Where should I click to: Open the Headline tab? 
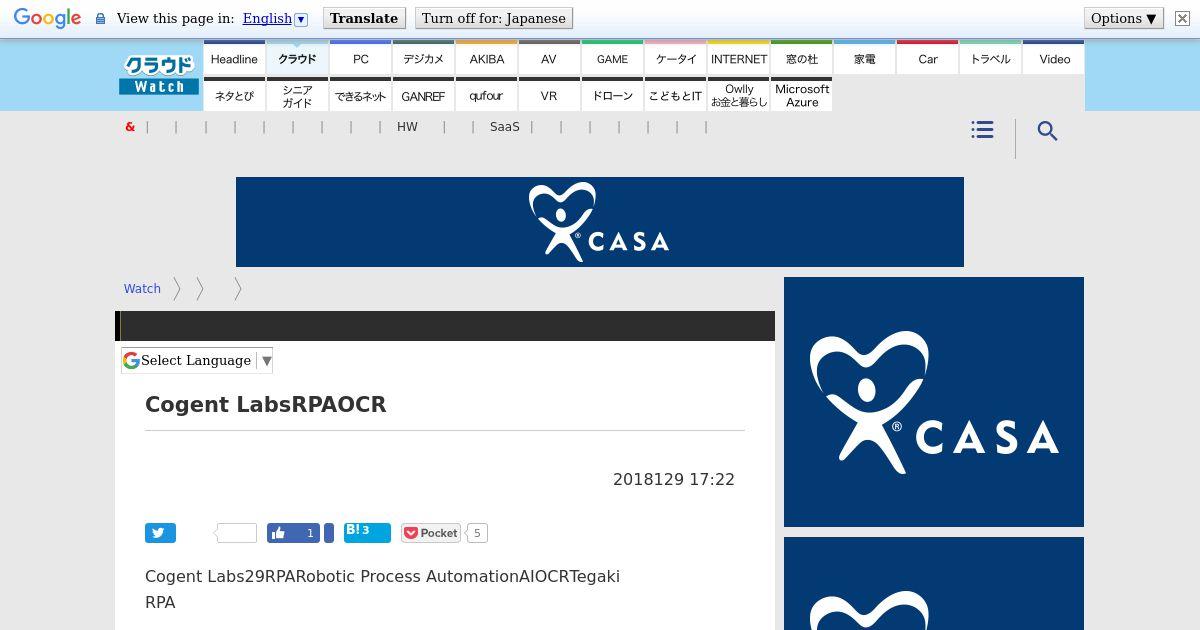234,59
